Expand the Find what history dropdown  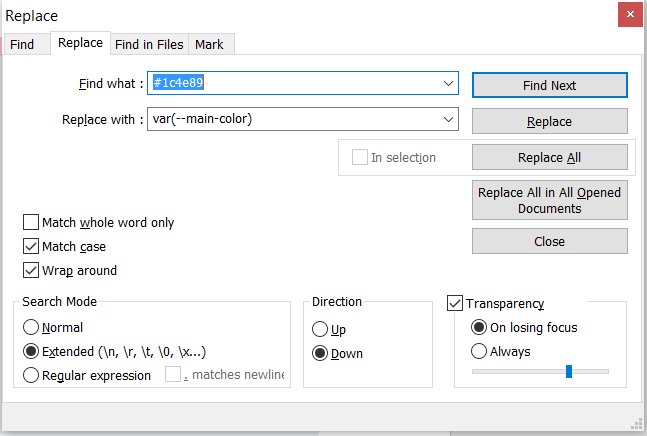[x=449, y=83]
